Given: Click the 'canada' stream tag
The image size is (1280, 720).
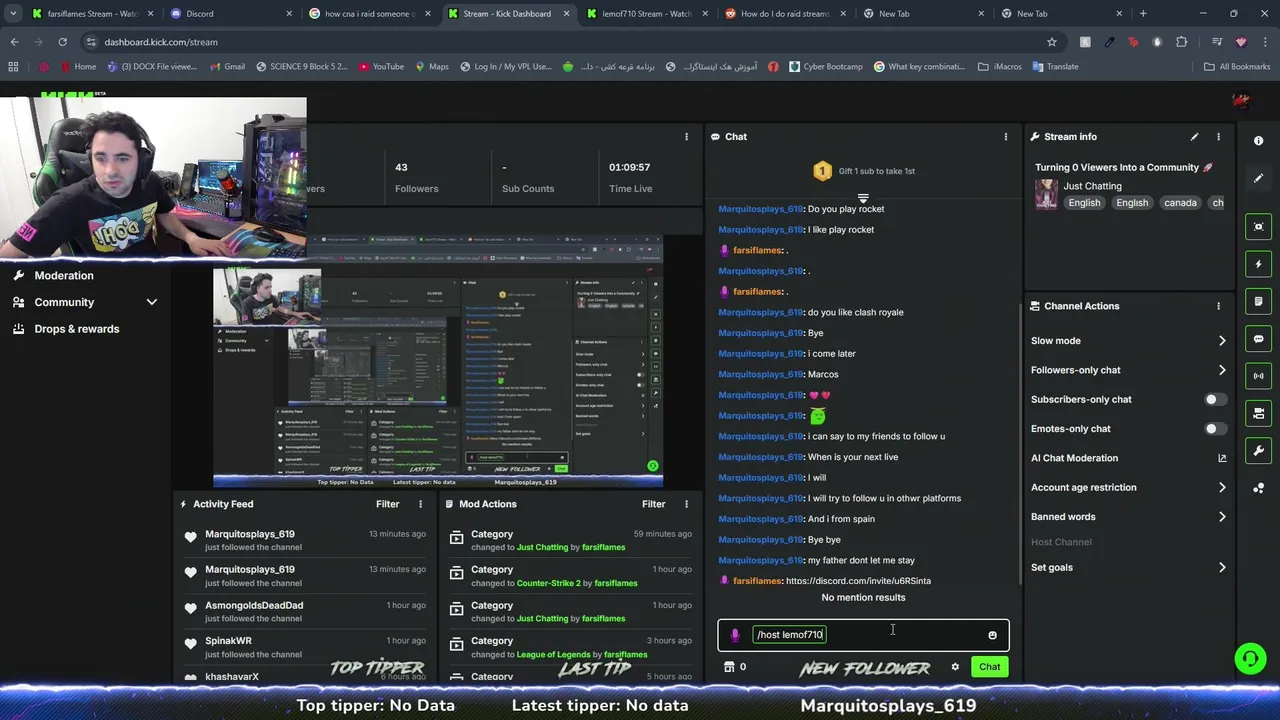Looking at the screenshot, I should 1180,203.
